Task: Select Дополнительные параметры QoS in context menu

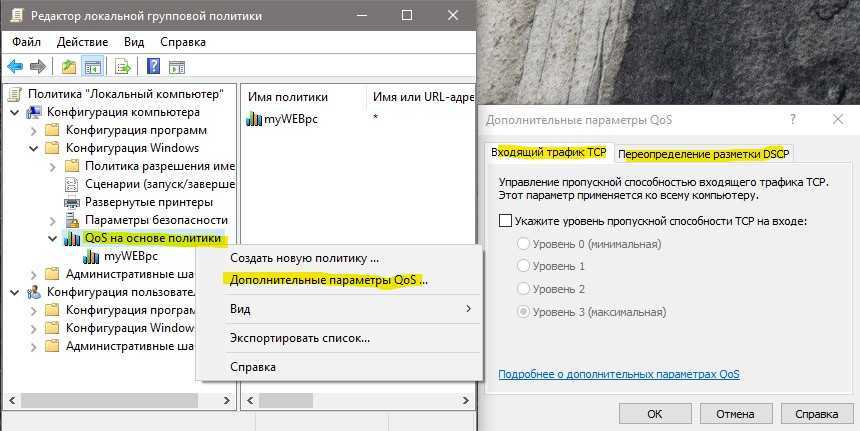Action: click(328, 280)
